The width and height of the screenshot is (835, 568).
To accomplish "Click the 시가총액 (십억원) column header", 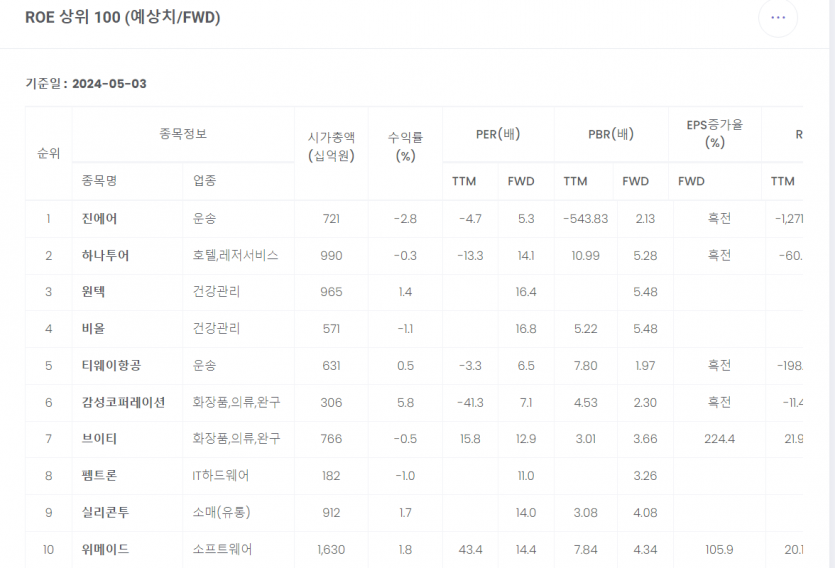I will point(331,147).
